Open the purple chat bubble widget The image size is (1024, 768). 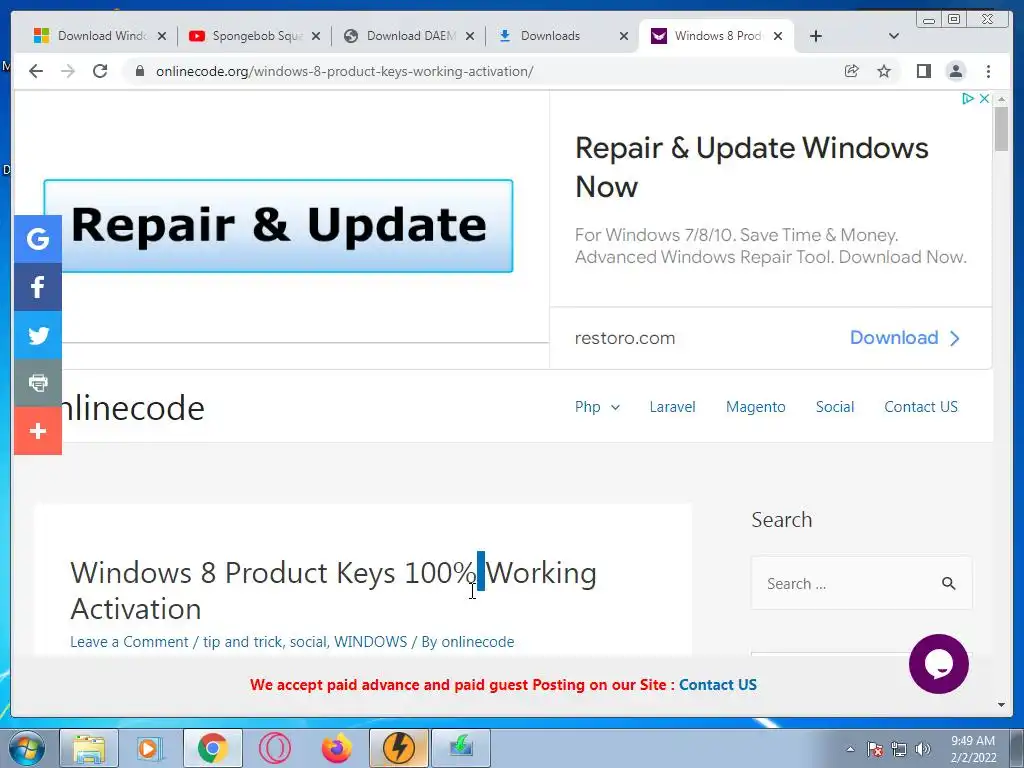(x=938, y=664)
